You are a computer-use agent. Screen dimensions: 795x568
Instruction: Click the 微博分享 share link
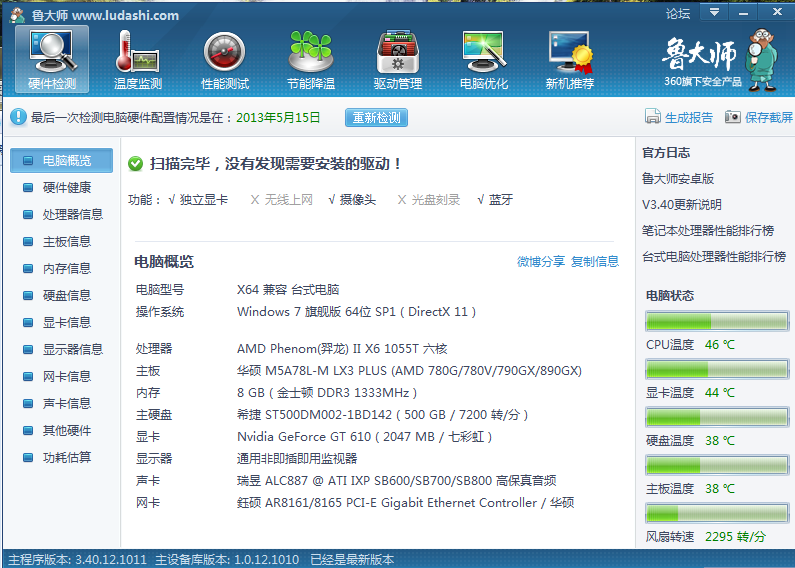pyautogui.click(x=540, y=262)
